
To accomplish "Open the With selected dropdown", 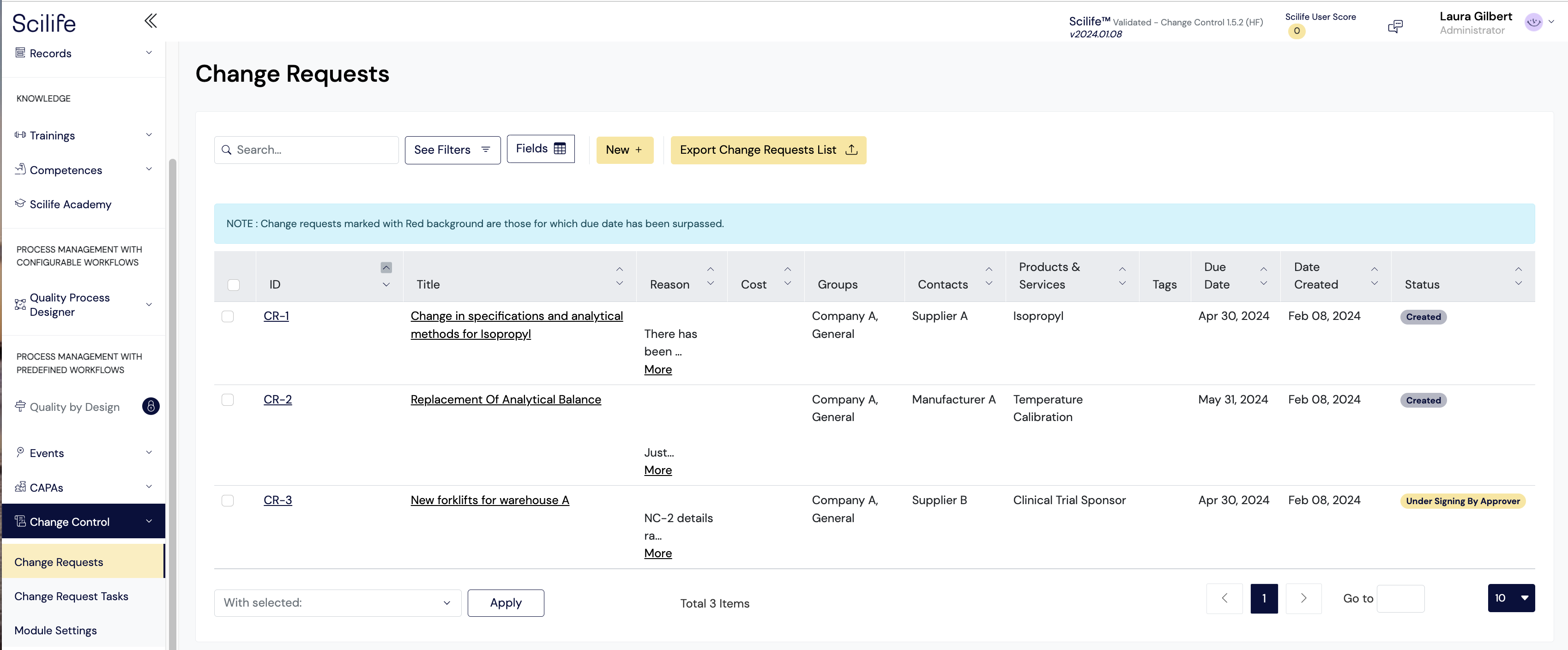I will coord(337,602).
